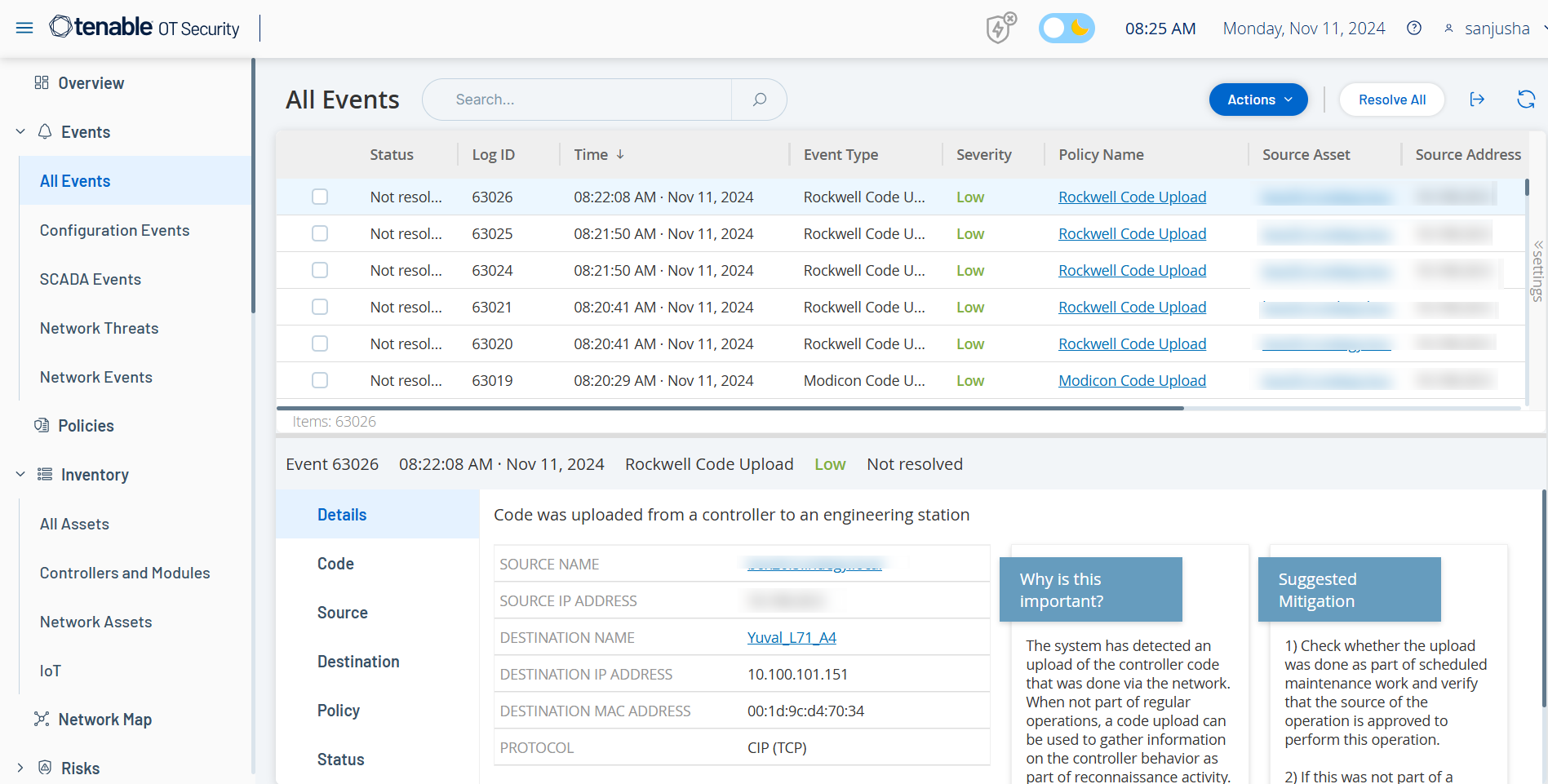Image resolution: width=1548 pixels, height=784 pixels.
Task: Click the Resolve All button
Action: coord(1391,100)
